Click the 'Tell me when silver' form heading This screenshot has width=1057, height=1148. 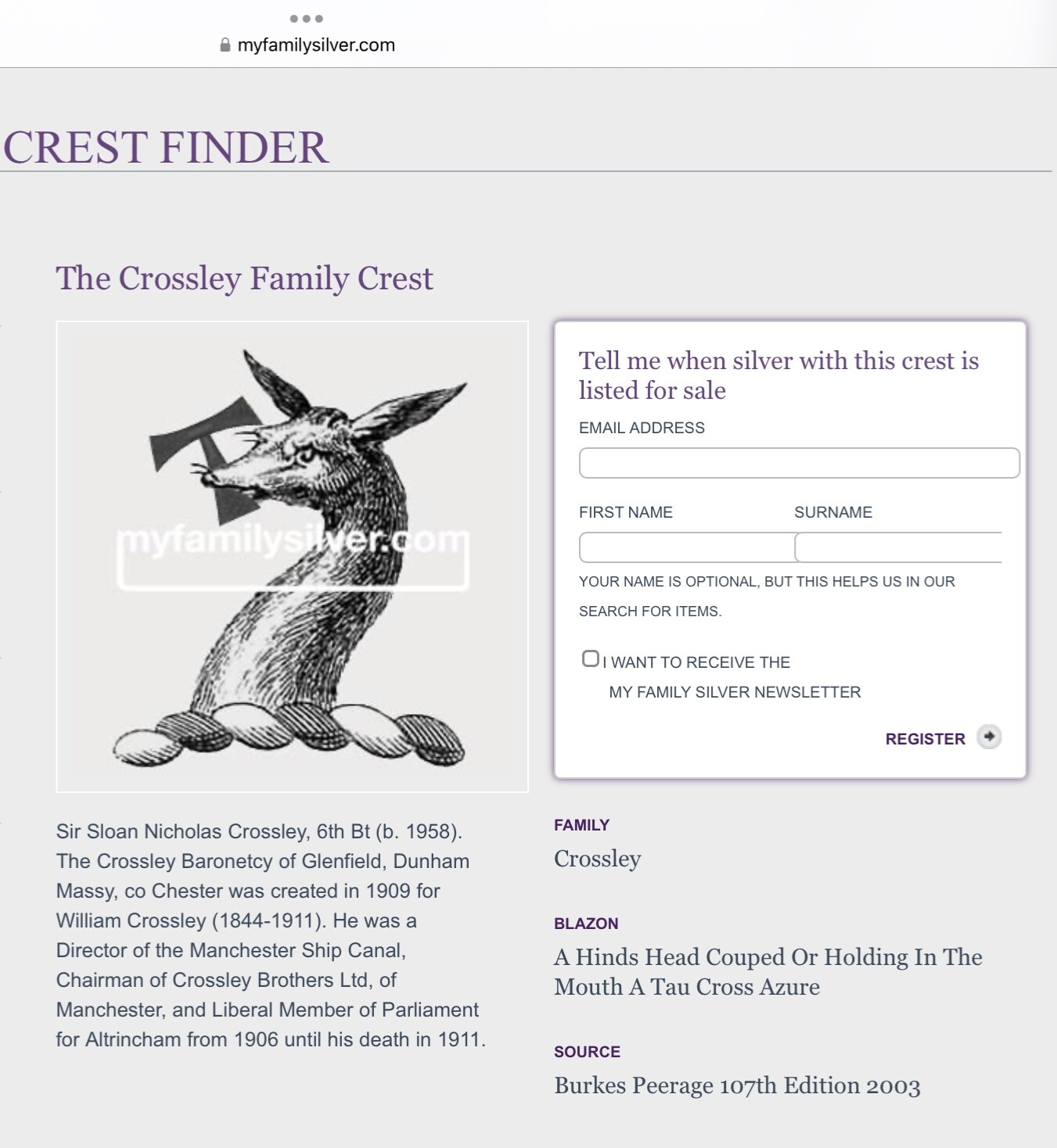778,375
